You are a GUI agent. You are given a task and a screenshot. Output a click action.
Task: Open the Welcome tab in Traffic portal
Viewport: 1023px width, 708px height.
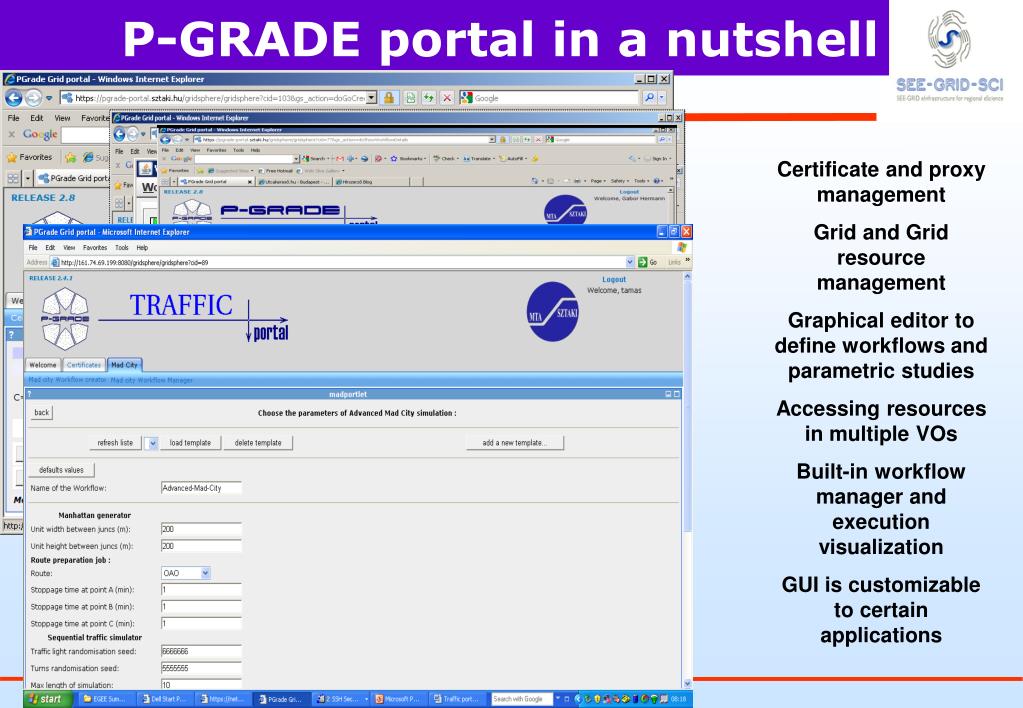coord(43,365)
